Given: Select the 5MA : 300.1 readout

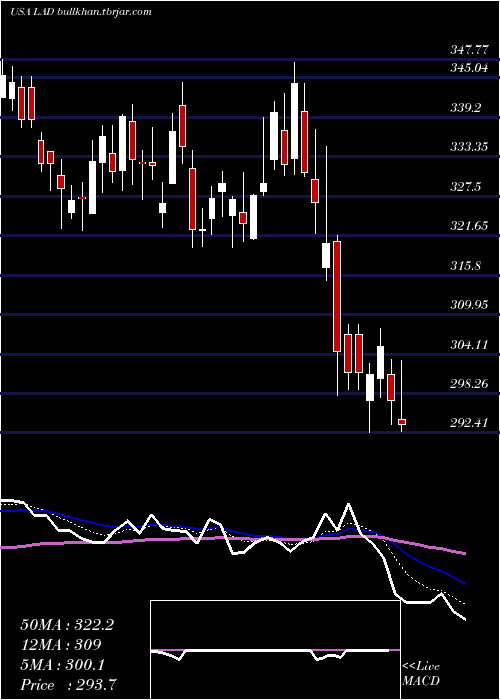Looking at the screenshot, I should [x=62, y=665].
